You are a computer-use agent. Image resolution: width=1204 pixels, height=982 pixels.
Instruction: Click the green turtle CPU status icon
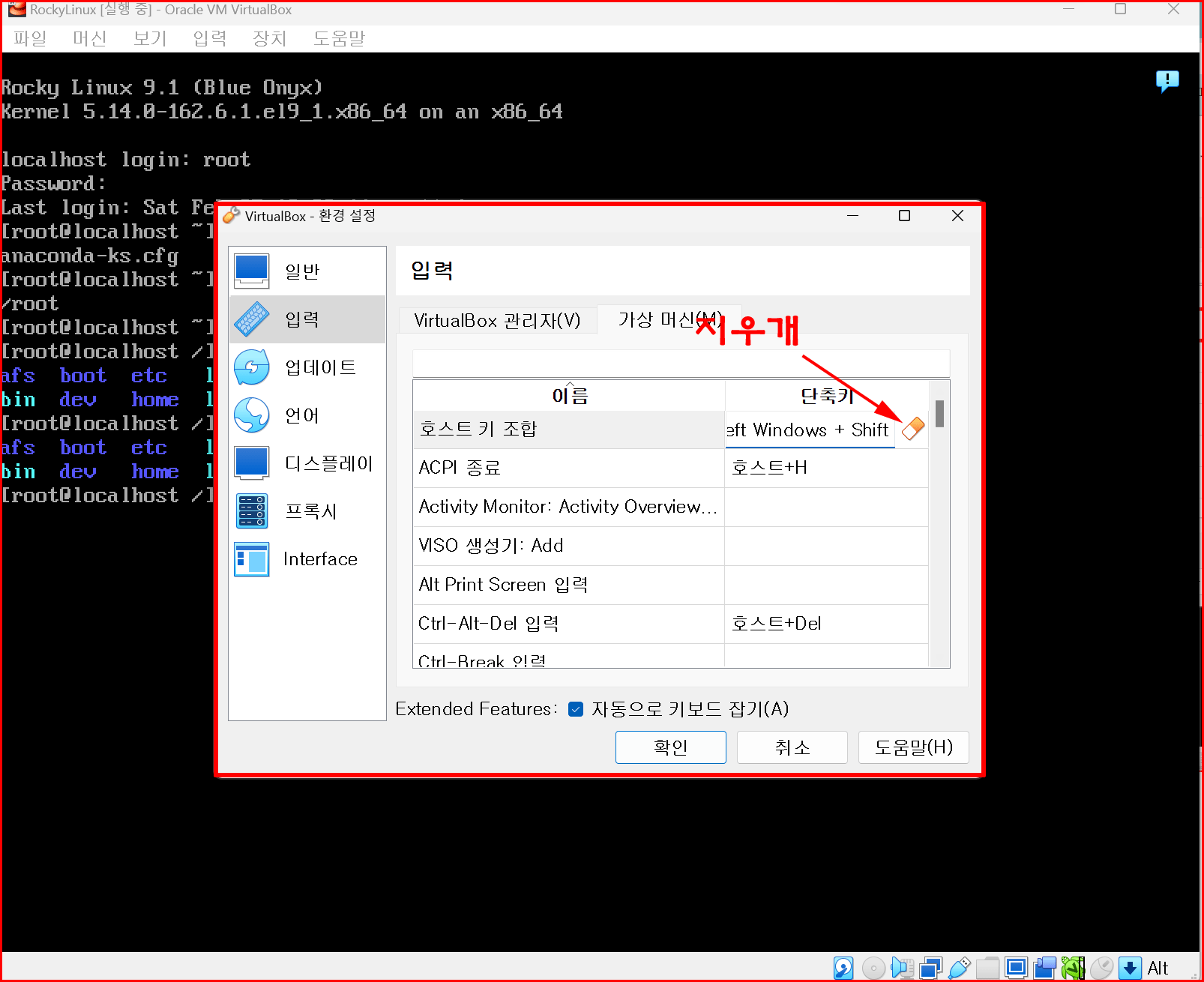point(1073,968)
